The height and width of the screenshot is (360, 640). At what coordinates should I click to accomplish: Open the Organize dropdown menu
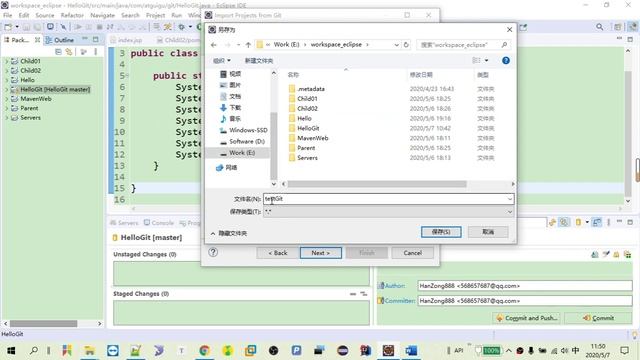tap(222, 60)
